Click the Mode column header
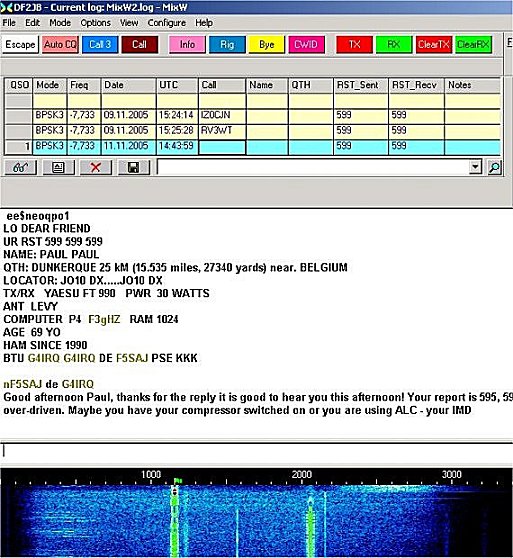The height and width of the screenshot is (558, 513). pos(50,85)
